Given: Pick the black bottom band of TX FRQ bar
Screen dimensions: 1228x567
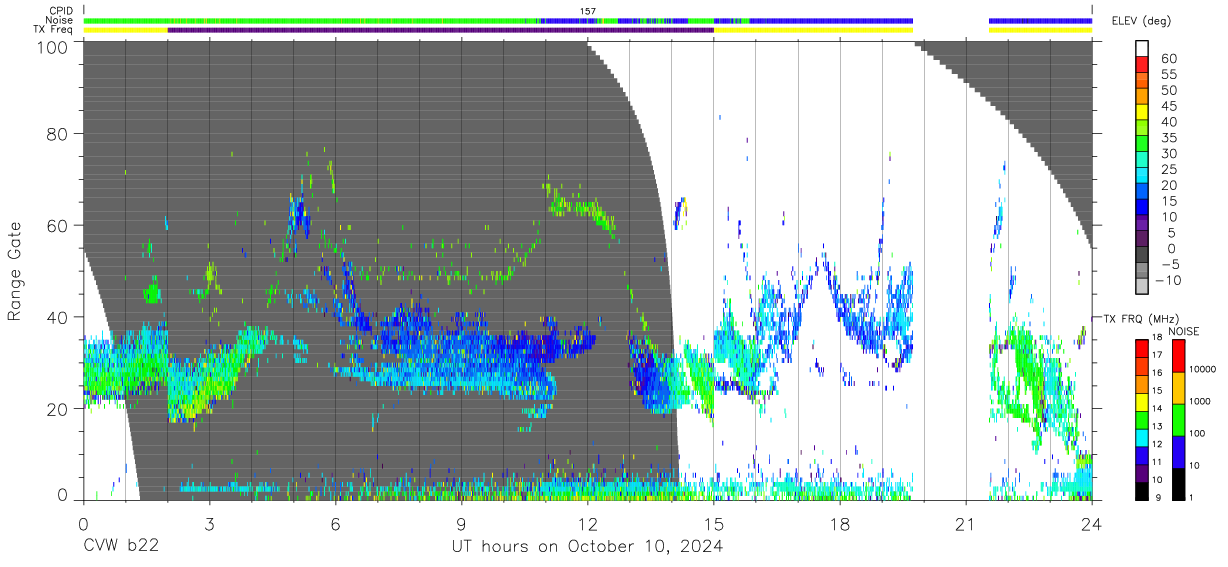Looking at the screenshot, I should pyautogui.click(x=1141, y=489).
